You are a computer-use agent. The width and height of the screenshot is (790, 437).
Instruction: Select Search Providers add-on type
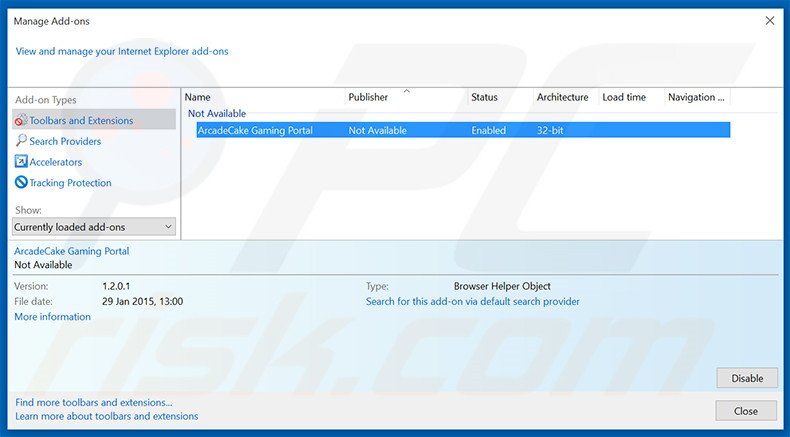tap(65, 141)
